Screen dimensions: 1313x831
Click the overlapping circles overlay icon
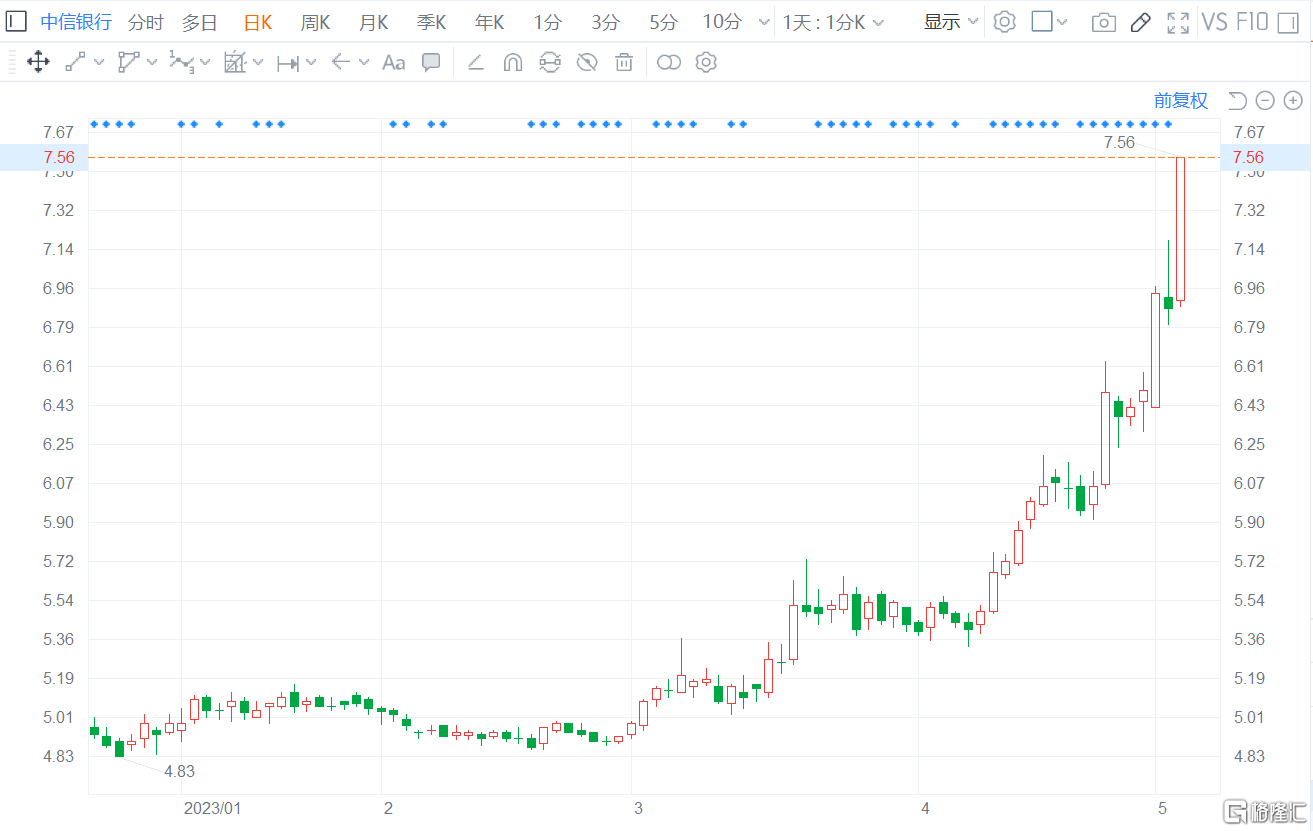coord(669,62)
